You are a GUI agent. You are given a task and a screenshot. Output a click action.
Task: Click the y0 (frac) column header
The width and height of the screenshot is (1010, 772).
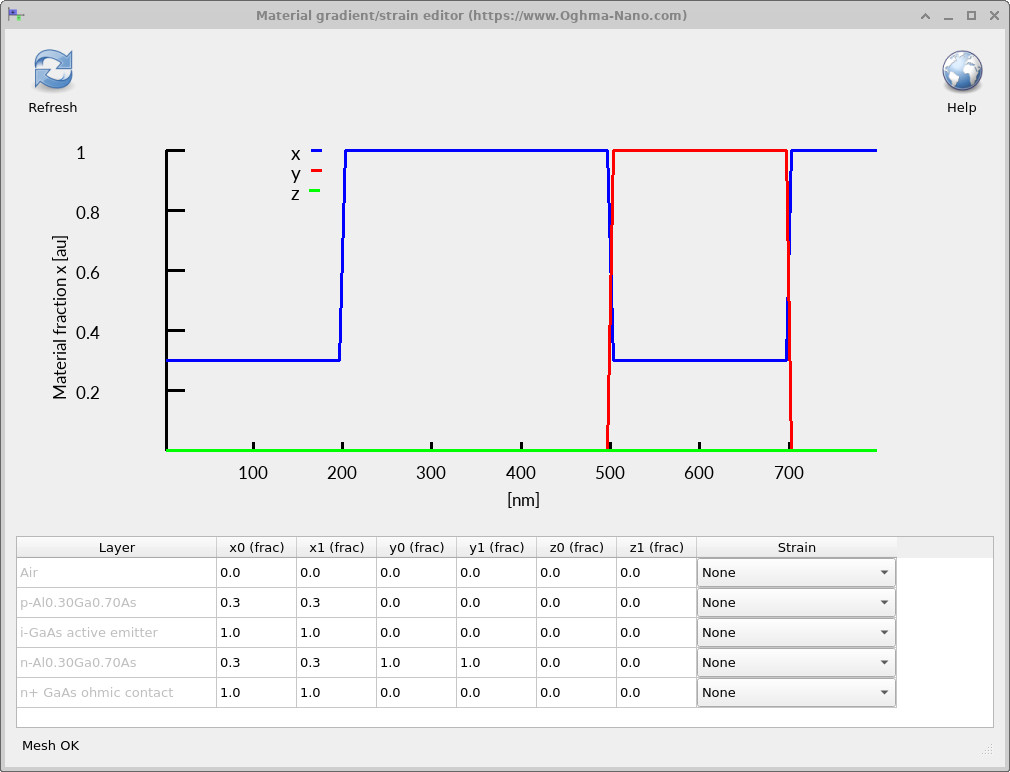point(416,547)
